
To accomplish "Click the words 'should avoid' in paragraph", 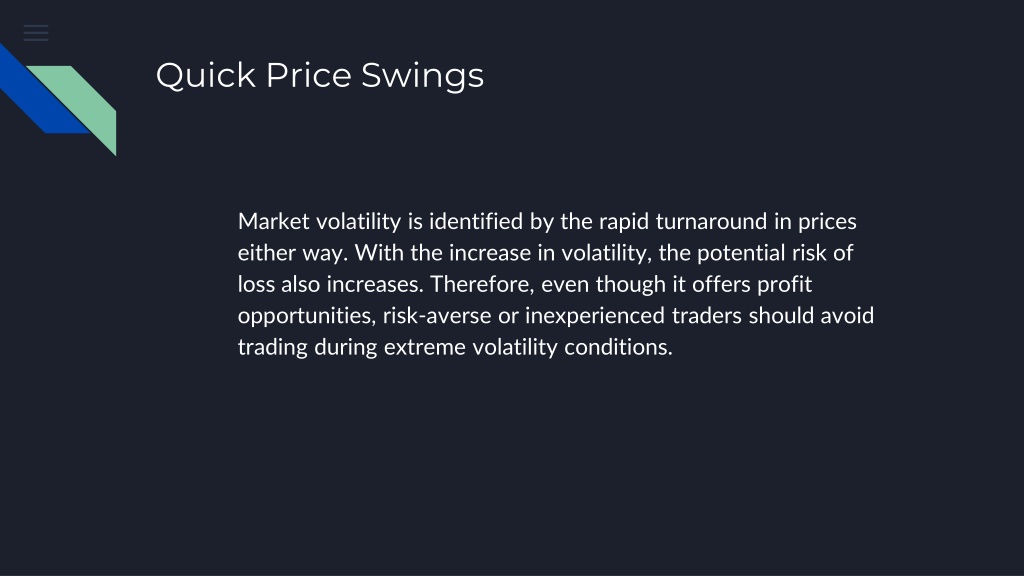I will coord(811,315).
